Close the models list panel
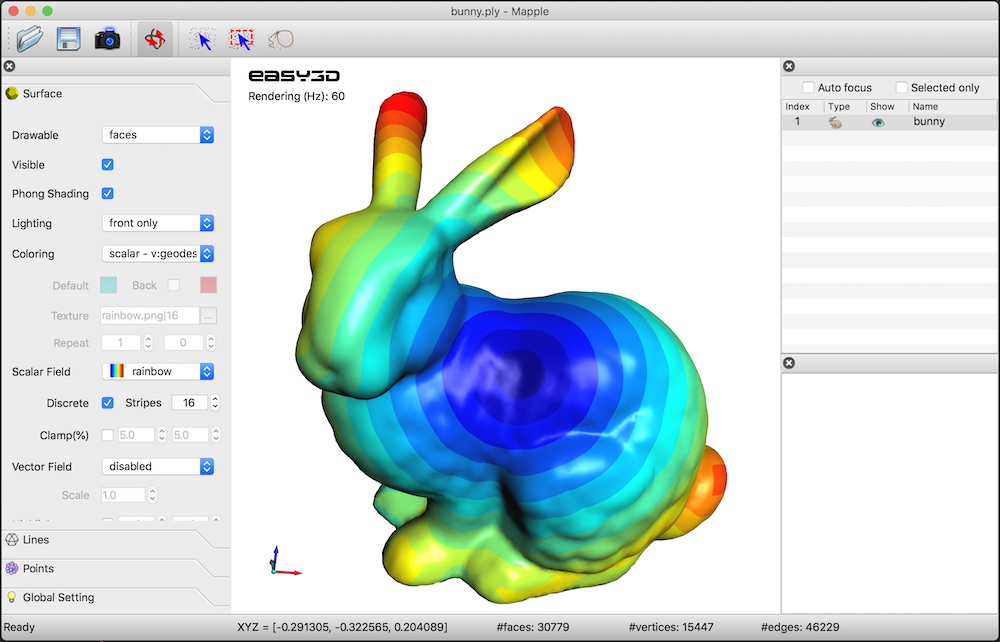Image resolution: width=1000 pixels, height=642 pixels. coord(789,66)
